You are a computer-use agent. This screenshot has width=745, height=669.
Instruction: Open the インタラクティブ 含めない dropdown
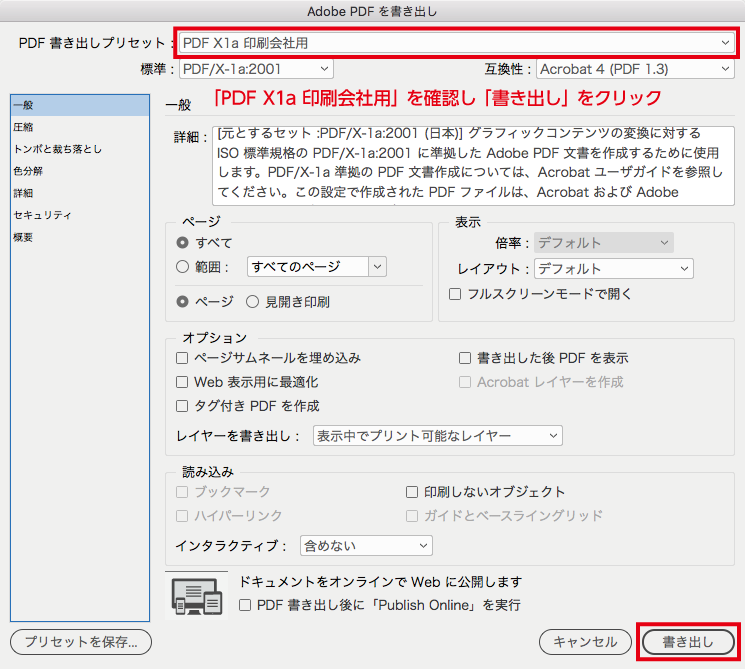(x=366, y=545)
